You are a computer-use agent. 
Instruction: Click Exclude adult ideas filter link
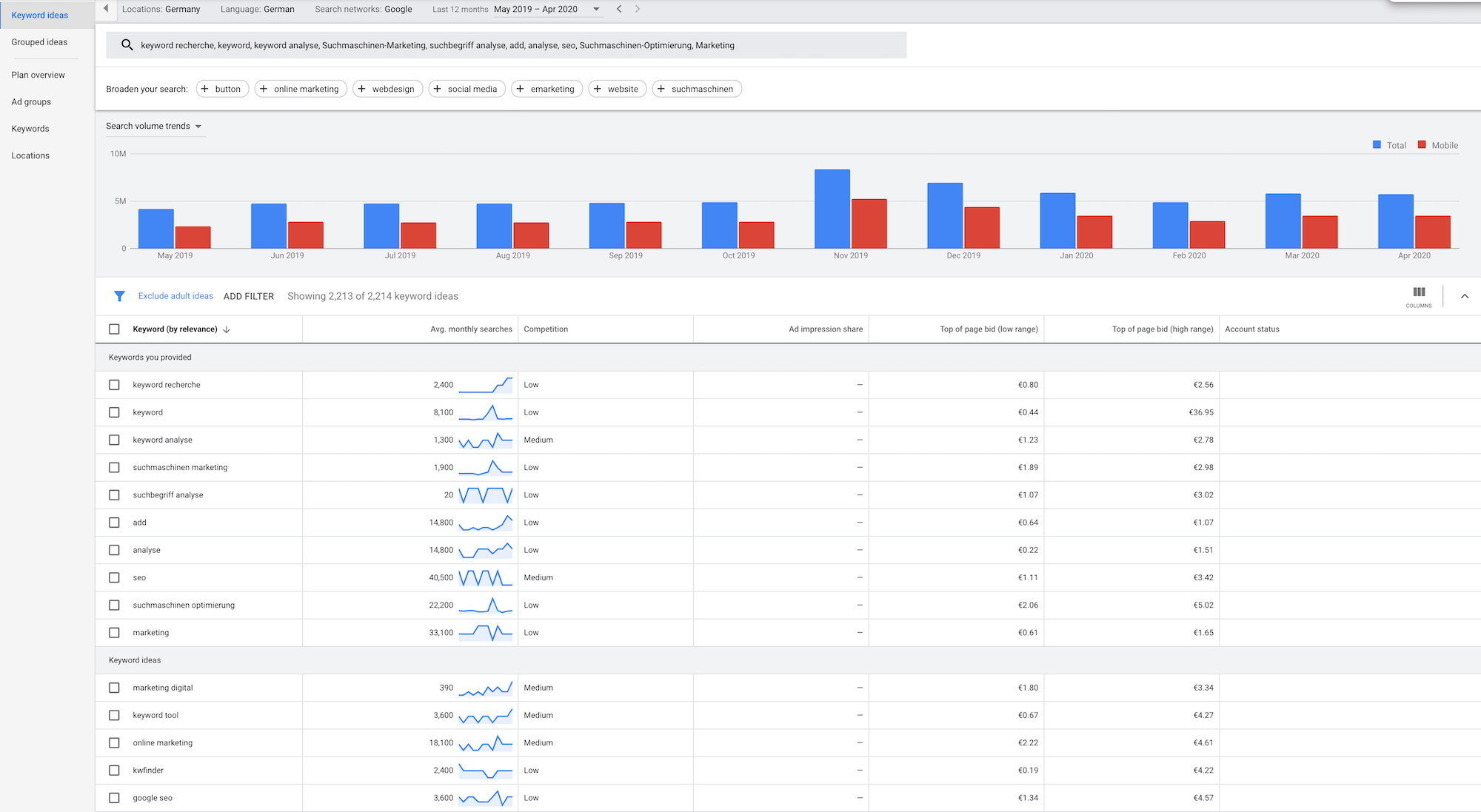175,296
